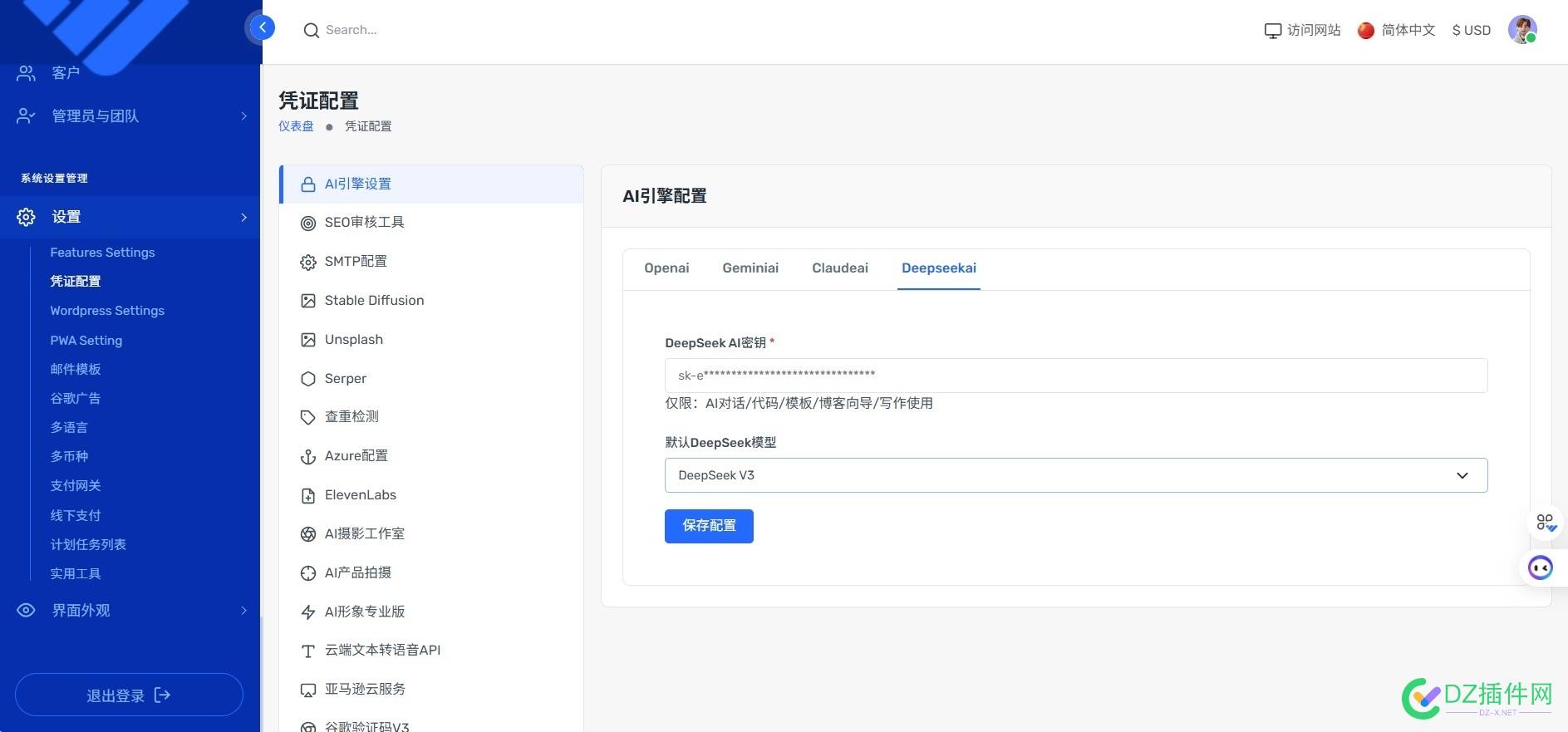
Task: Click the anchor icon beside Azure配置
Action: [x=307, y=456]
